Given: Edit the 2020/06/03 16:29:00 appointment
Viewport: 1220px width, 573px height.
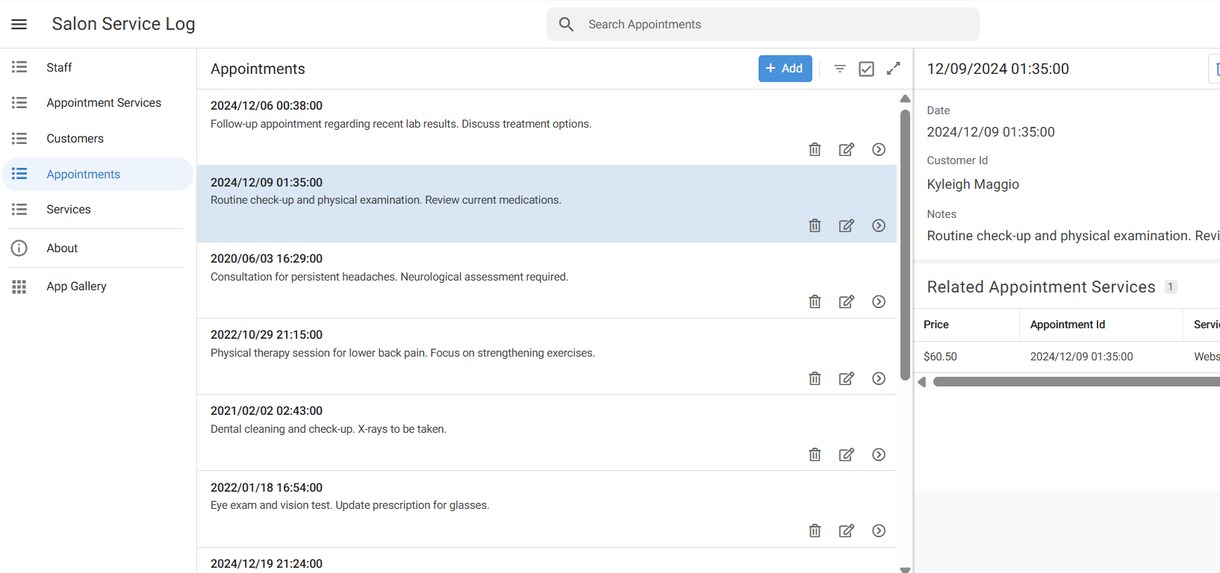Looking at the screenshot, I should pos(847,301).
